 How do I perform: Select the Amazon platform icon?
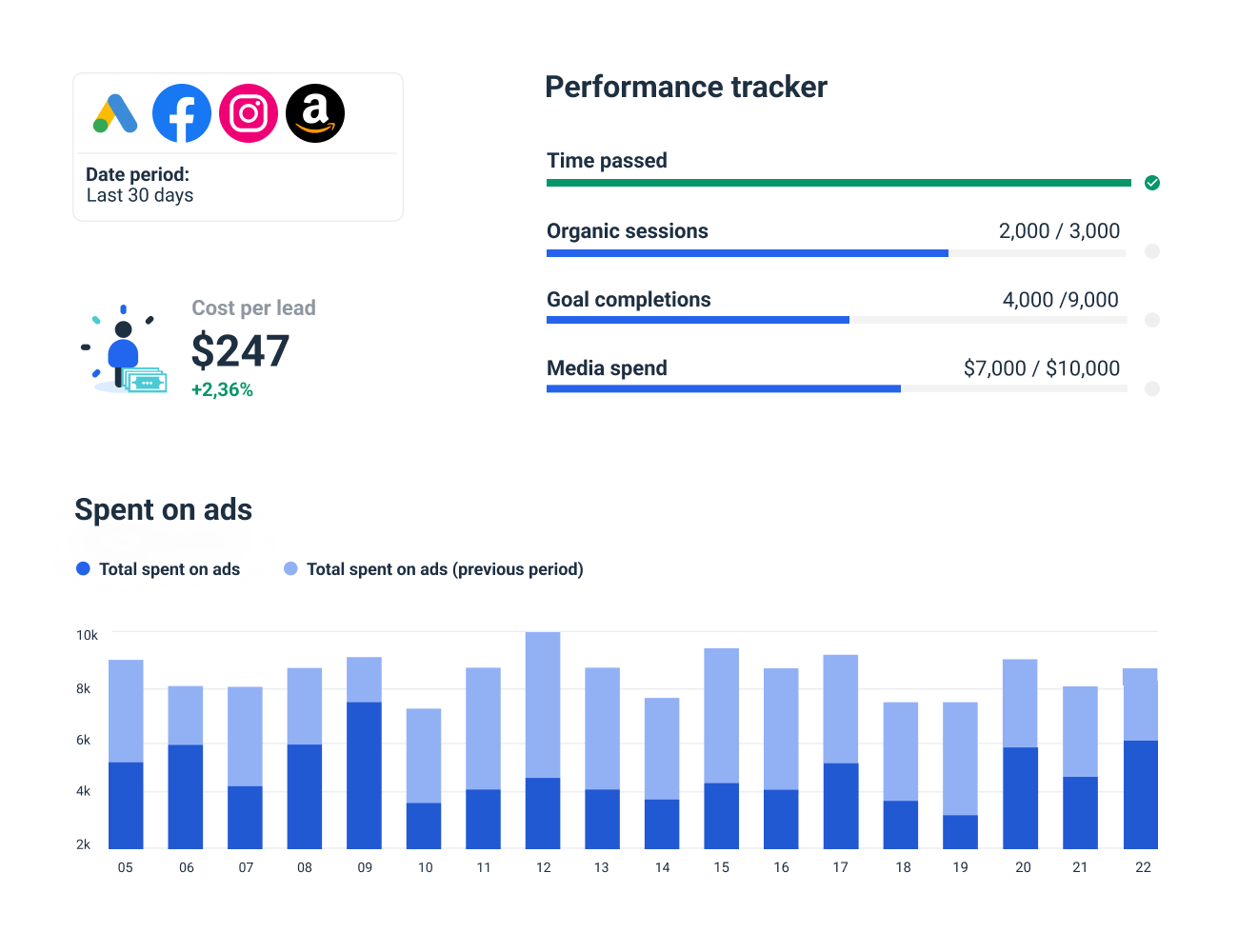tap(315, 112)
